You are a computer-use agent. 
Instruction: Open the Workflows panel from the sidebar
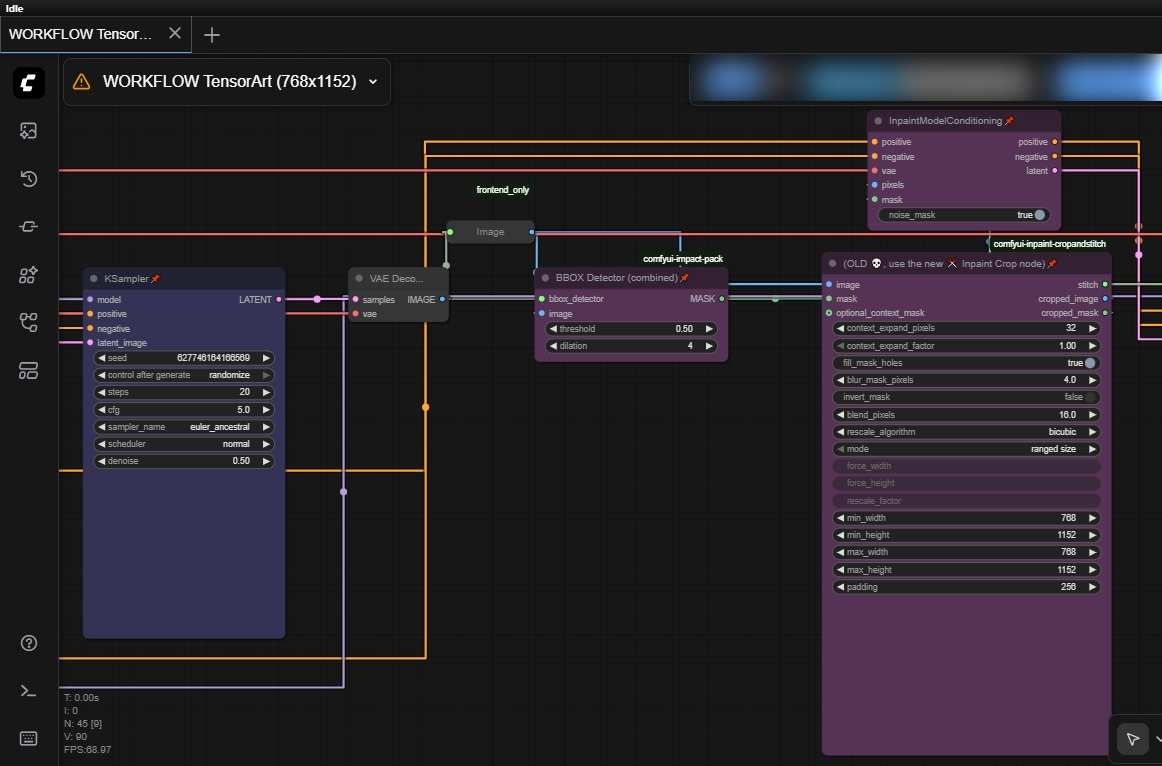click(28, 322)
